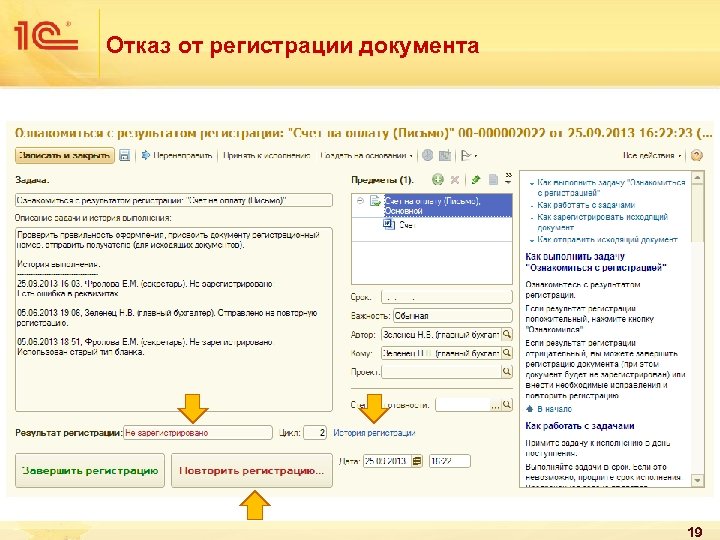Click the green pencil icon in Предметы
The width and height of the screenshot is (720, 540).
pos(476,180)
